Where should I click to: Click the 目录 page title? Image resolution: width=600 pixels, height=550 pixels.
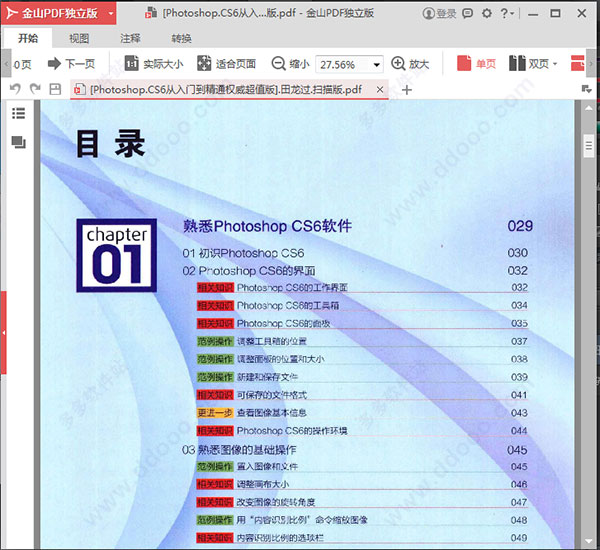click(110, 144)
